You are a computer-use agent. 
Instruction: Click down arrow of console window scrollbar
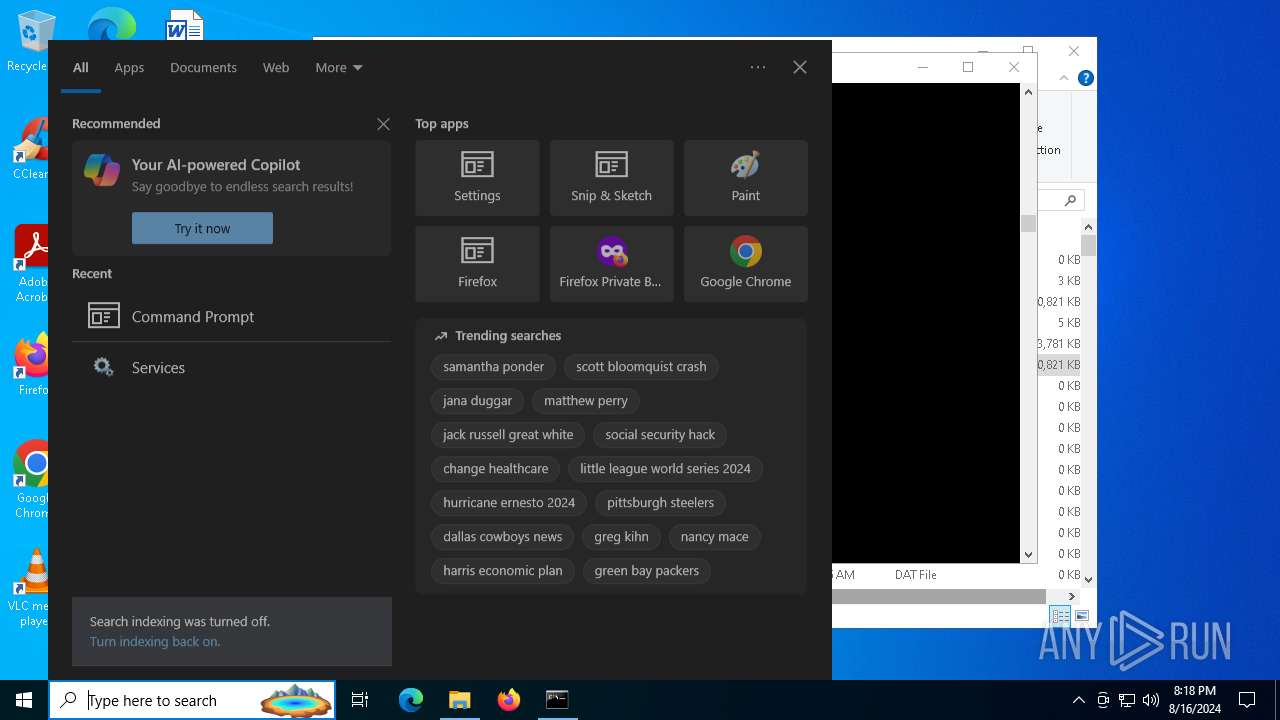(x=1028, y=554)
